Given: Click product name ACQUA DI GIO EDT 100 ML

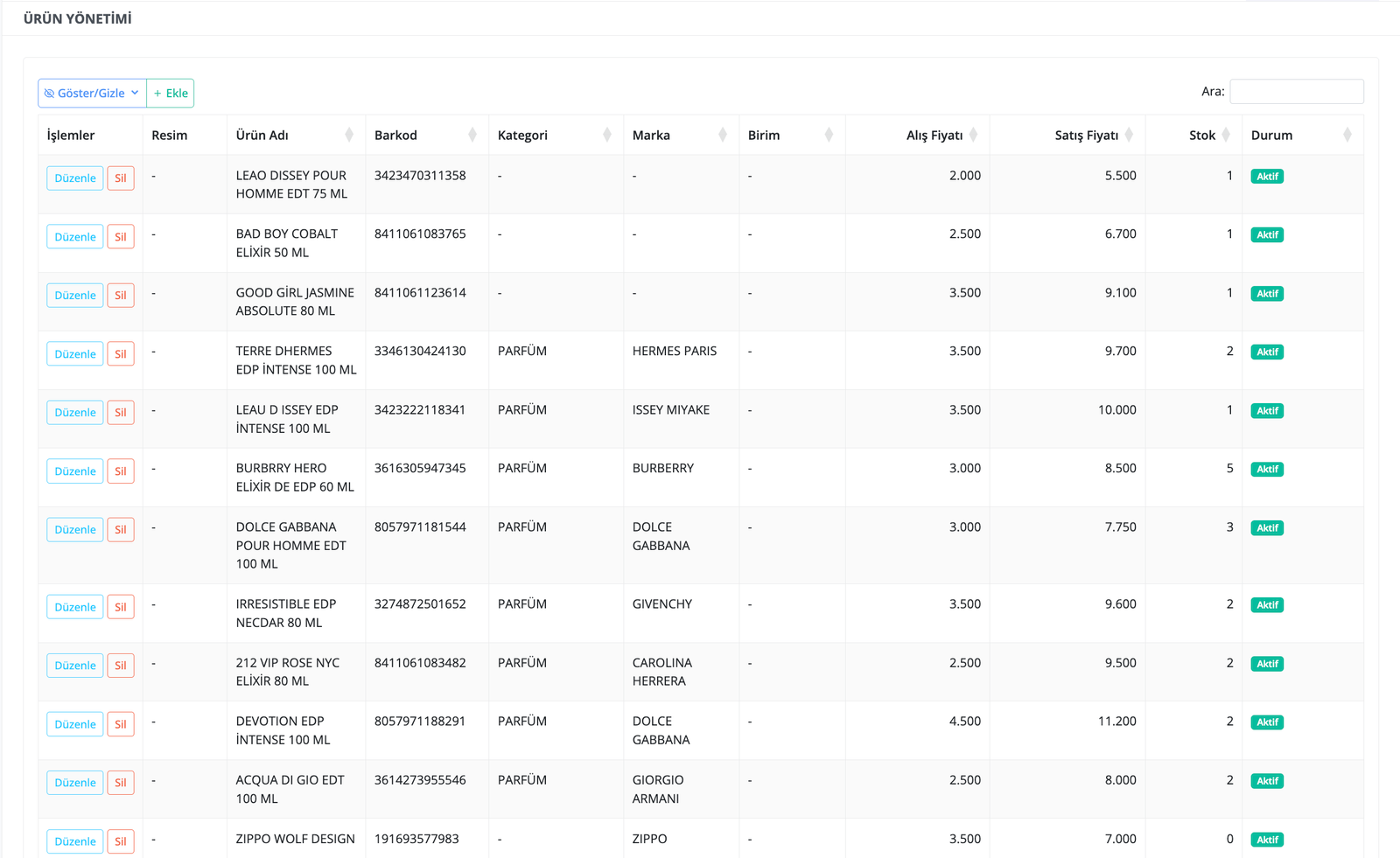Looking at the screenshot, I should click(290, 789).
